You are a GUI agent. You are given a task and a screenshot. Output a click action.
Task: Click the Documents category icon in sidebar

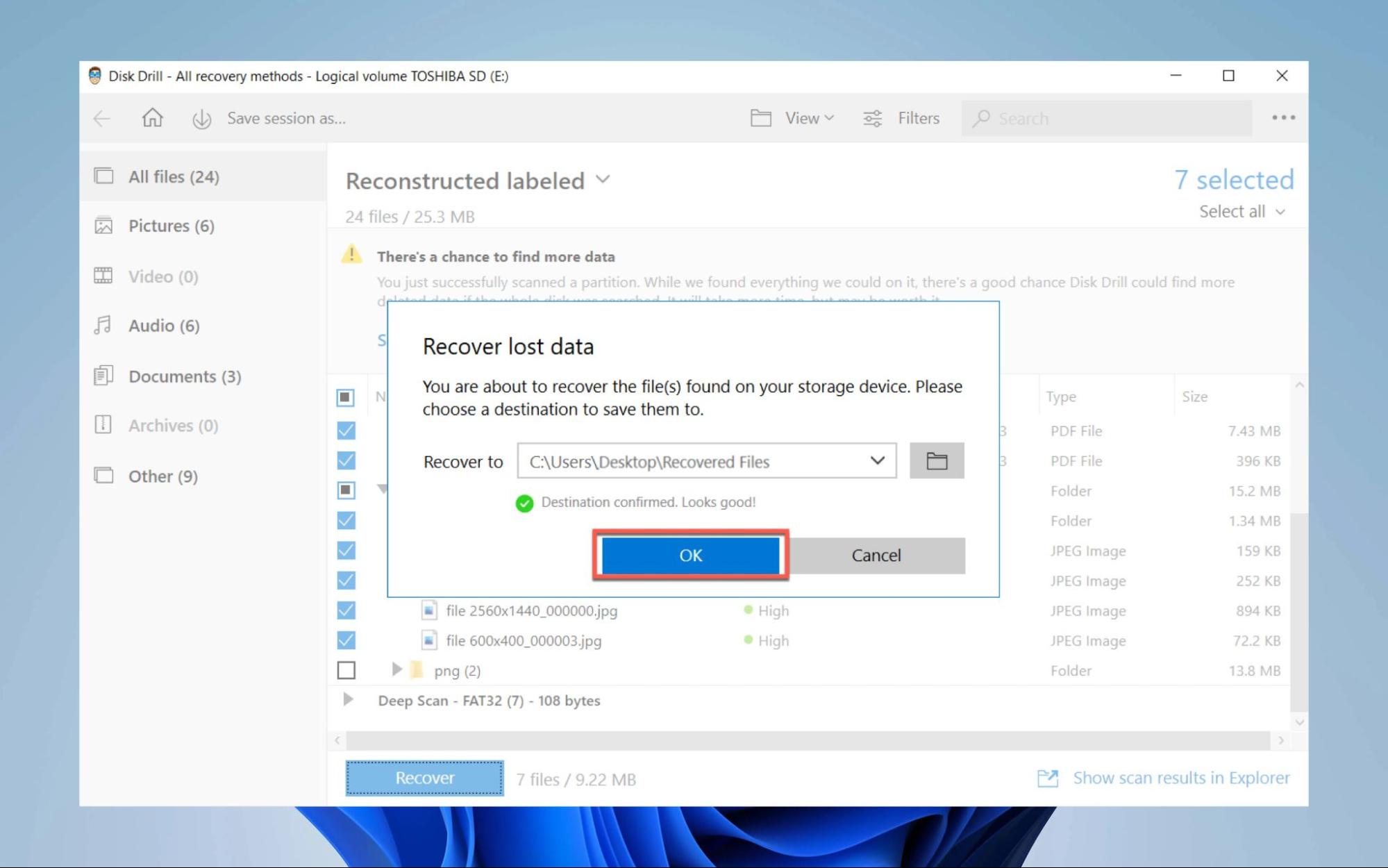tap(103, 375)
